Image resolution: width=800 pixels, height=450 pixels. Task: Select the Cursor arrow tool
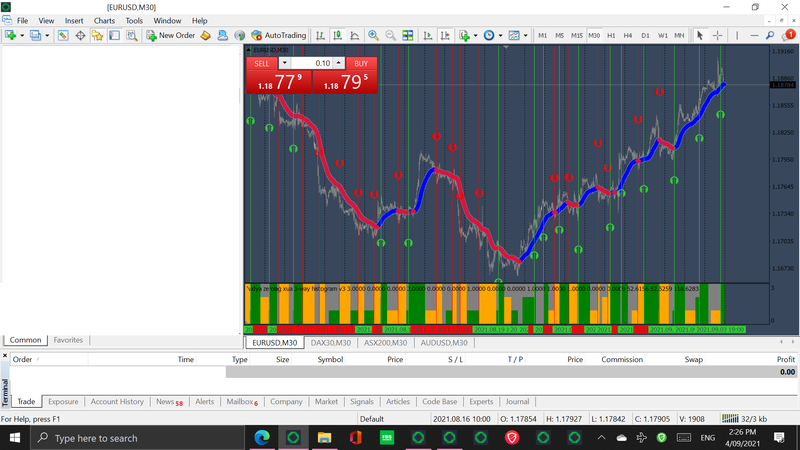(x=700, y=35)
